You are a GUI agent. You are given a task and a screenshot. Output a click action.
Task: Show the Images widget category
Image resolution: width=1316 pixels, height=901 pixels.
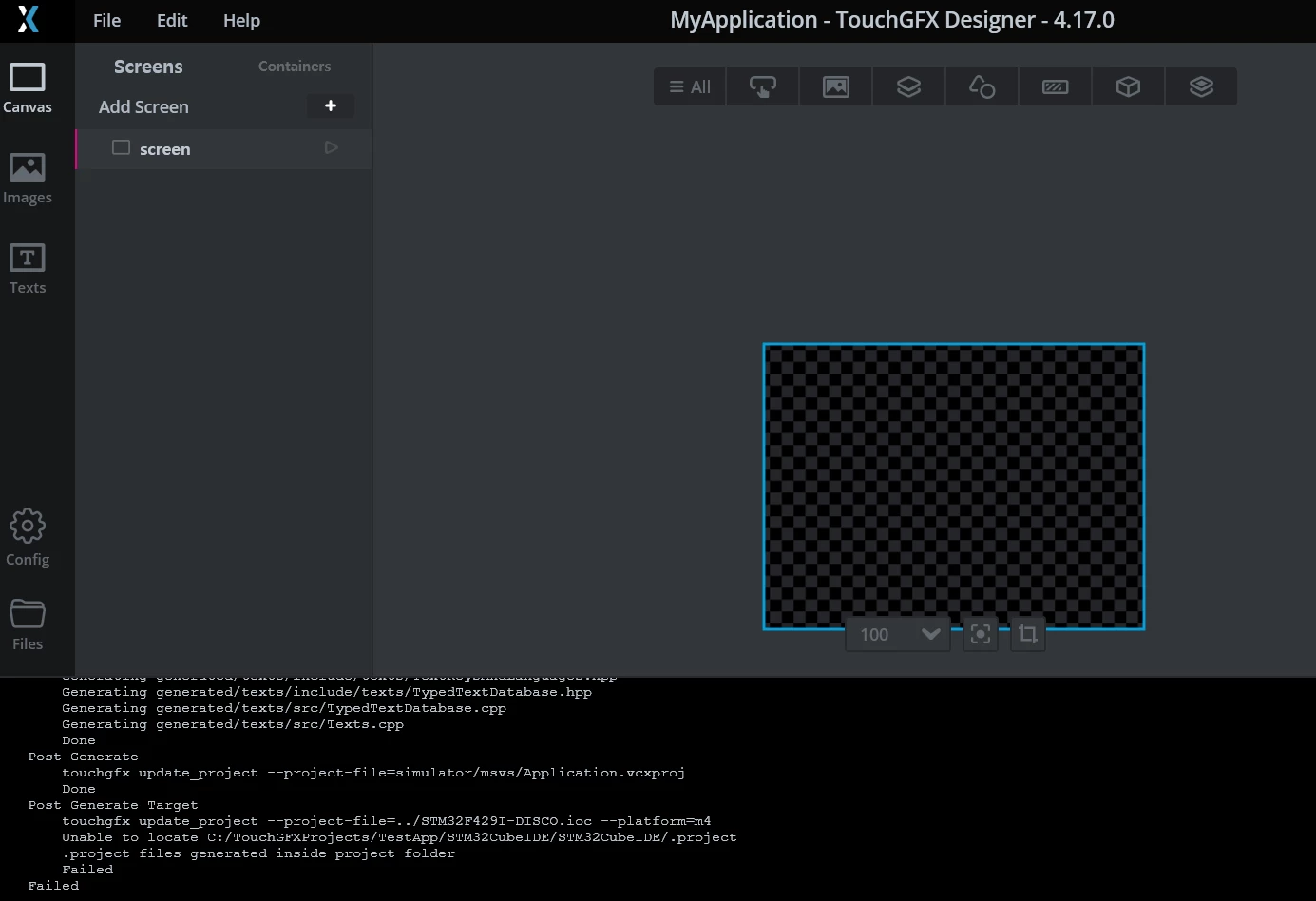tap(836, 86)
